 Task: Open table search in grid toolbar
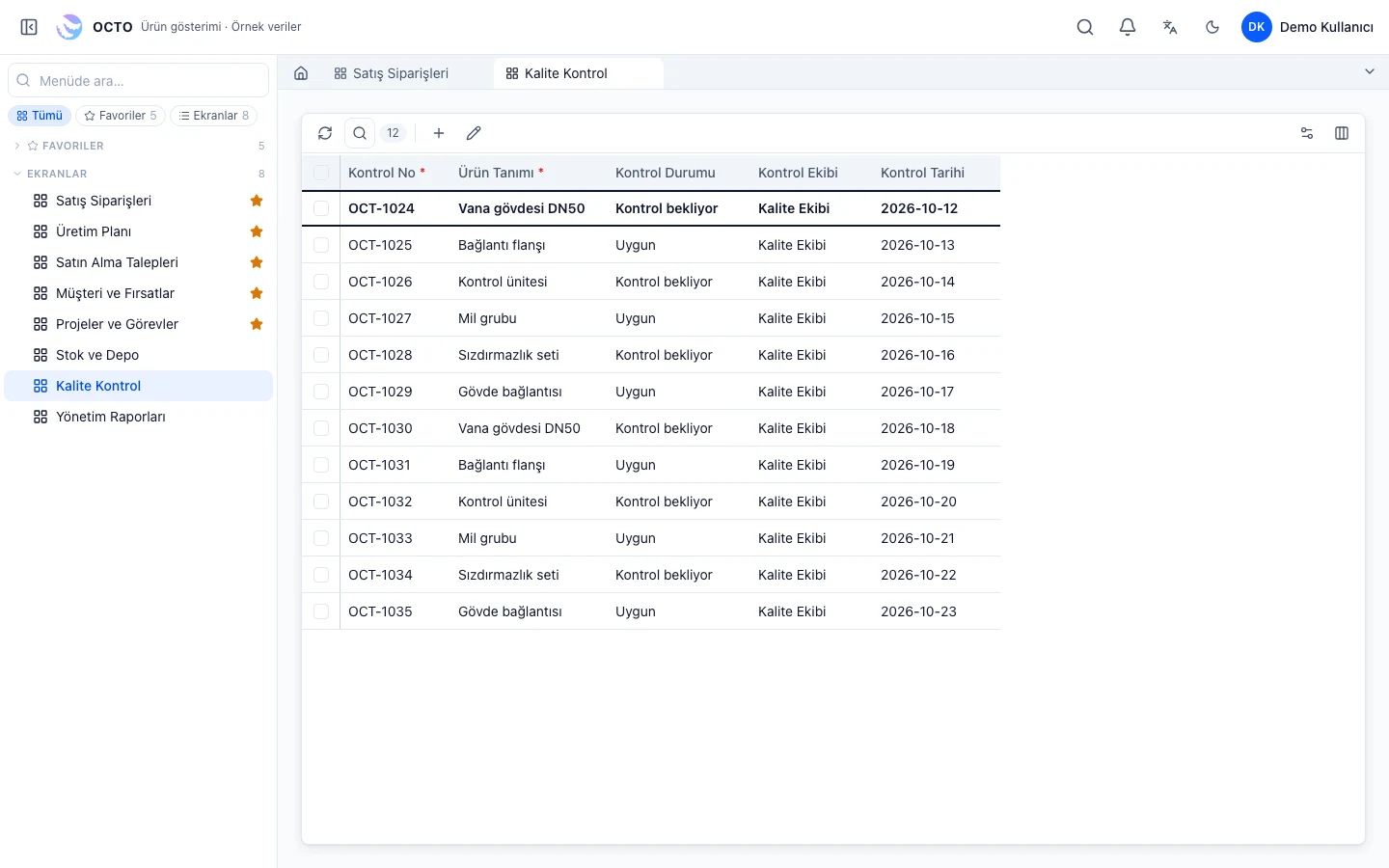coord(360,133)
